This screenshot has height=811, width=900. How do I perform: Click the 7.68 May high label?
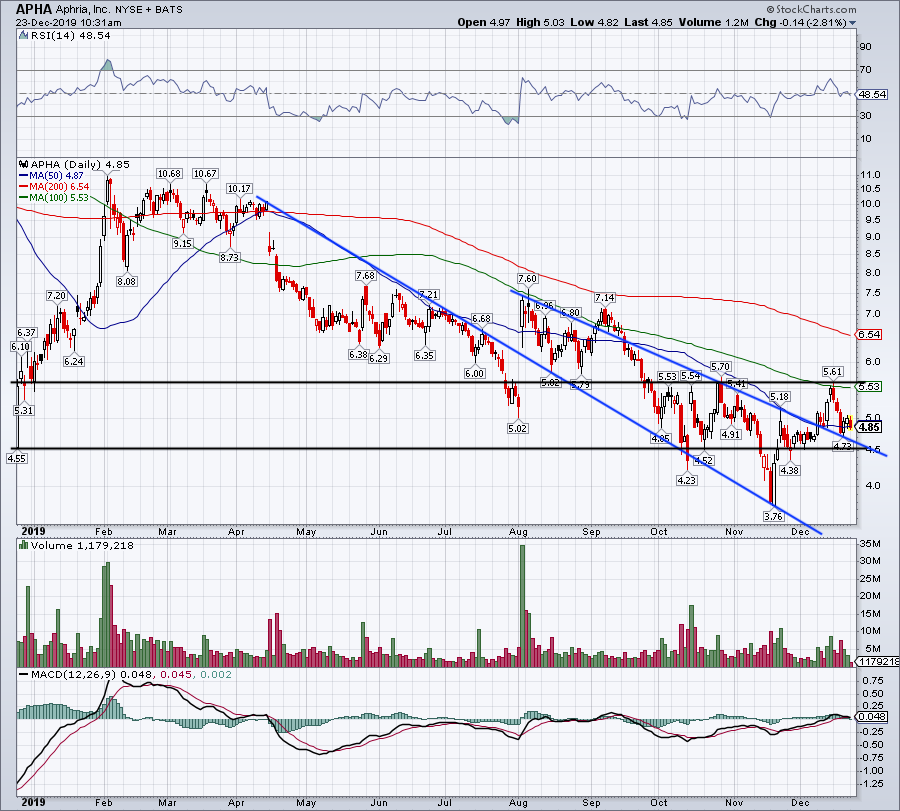tap(365, 275)
